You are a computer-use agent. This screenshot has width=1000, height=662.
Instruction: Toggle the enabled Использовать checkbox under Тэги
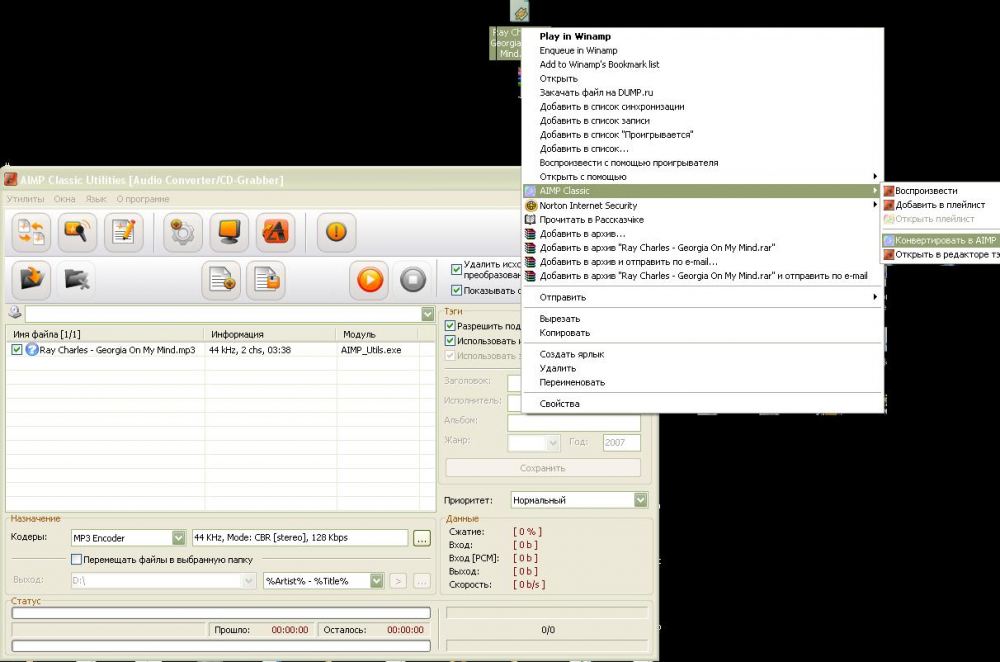pyautogui.click(x=450, y=341)
